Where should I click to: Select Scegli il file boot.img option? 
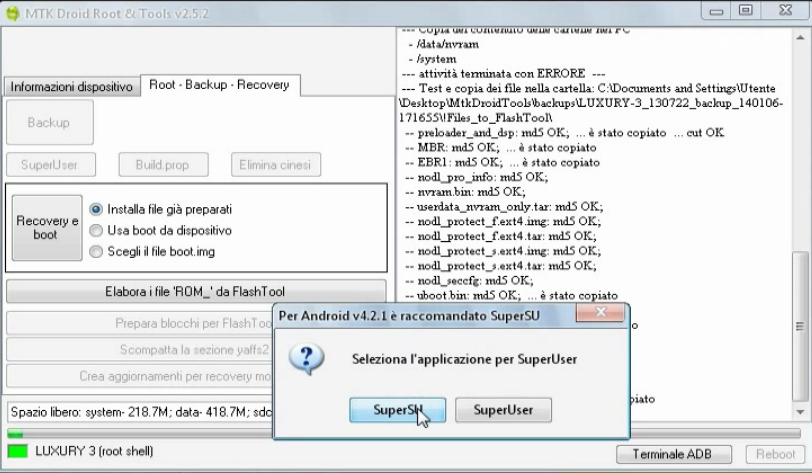coord(152,251)
